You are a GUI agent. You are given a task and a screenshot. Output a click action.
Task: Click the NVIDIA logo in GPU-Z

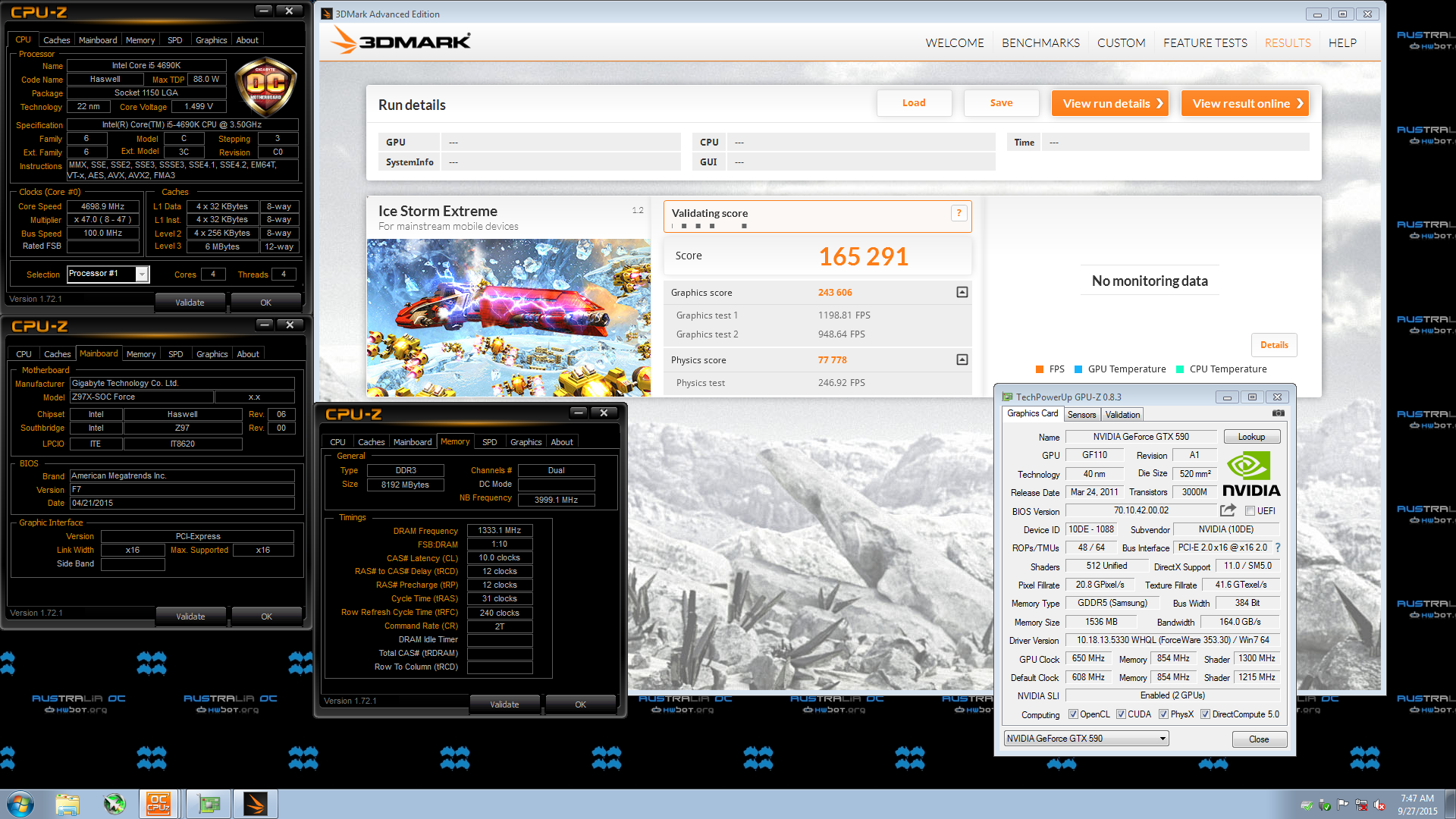coord(1251,474)
